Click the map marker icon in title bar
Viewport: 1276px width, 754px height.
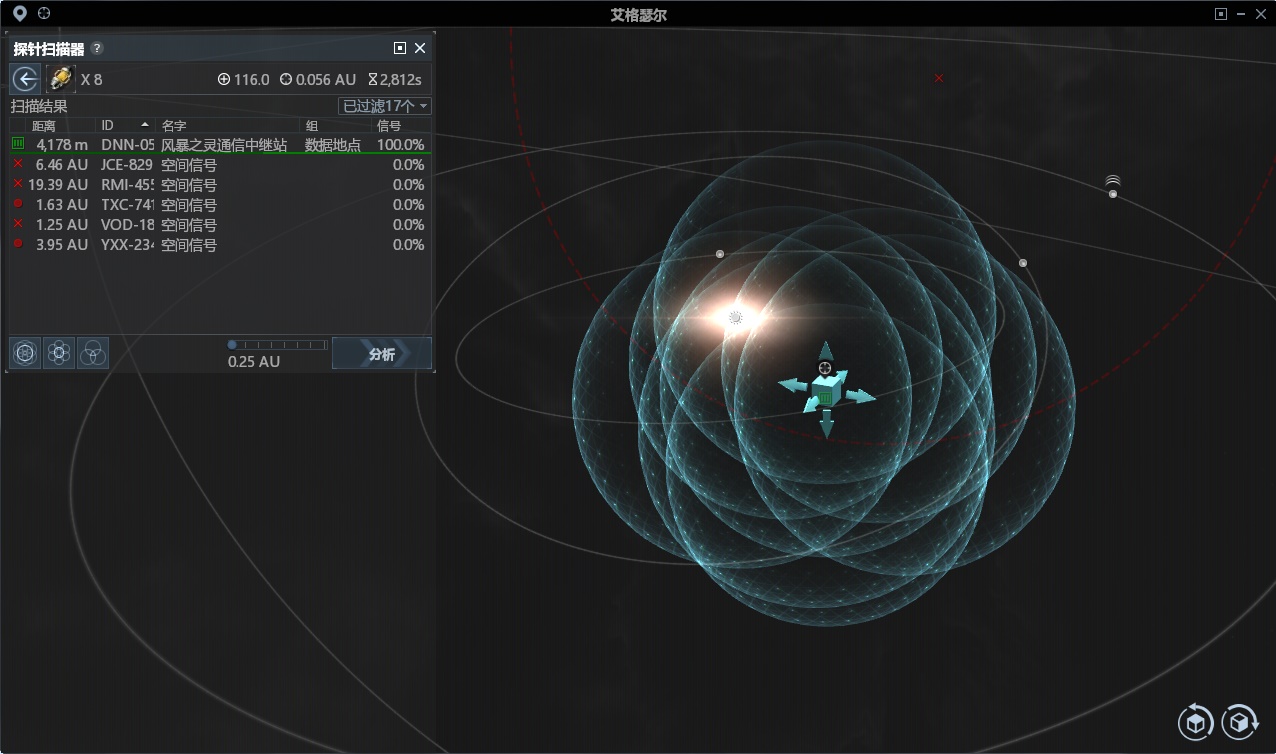[19, 14]
